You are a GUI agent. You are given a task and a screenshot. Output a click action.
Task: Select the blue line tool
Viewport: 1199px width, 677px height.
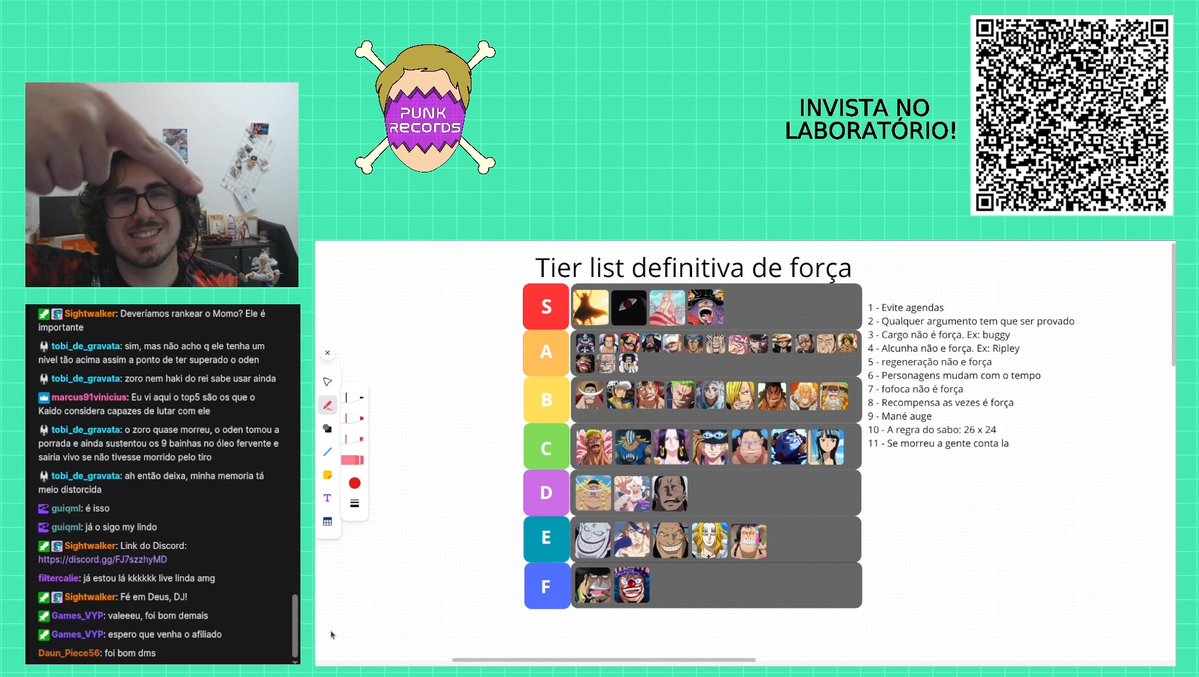tap(327, 451)
